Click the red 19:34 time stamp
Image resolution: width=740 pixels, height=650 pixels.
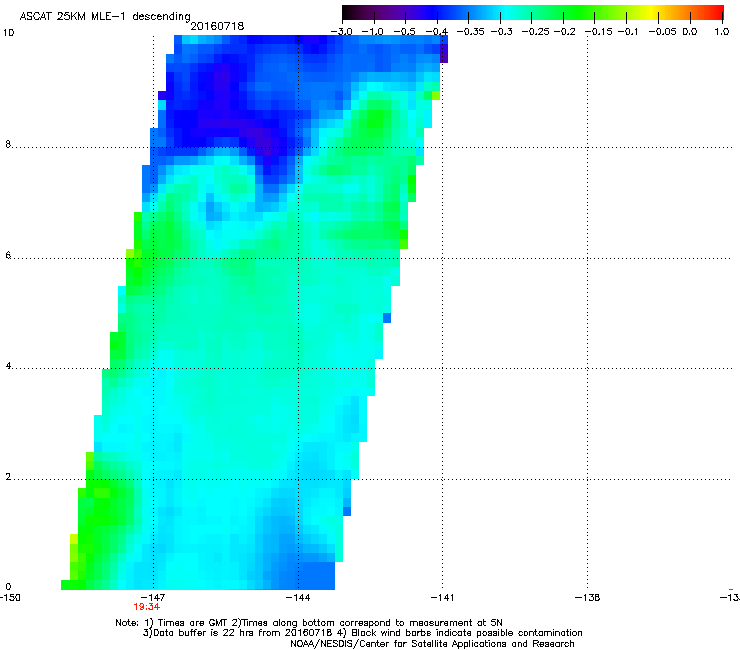tap(146, 607)
